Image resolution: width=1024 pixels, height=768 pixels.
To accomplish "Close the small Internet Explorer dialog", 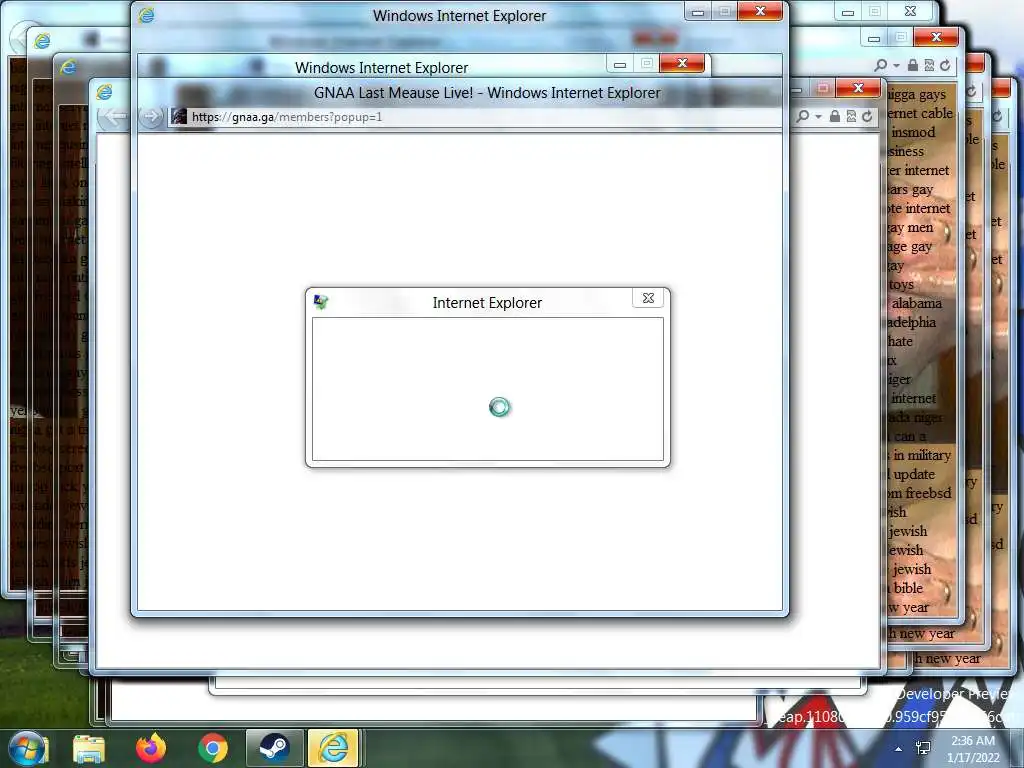I will click(x=648, y=298).
